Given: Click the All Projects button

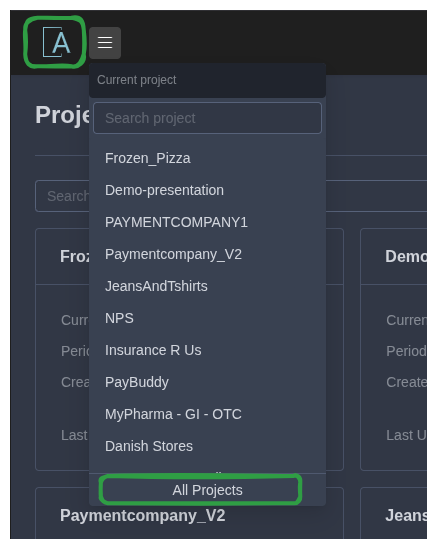Looking at the screenshot, I should pos(207,490).
